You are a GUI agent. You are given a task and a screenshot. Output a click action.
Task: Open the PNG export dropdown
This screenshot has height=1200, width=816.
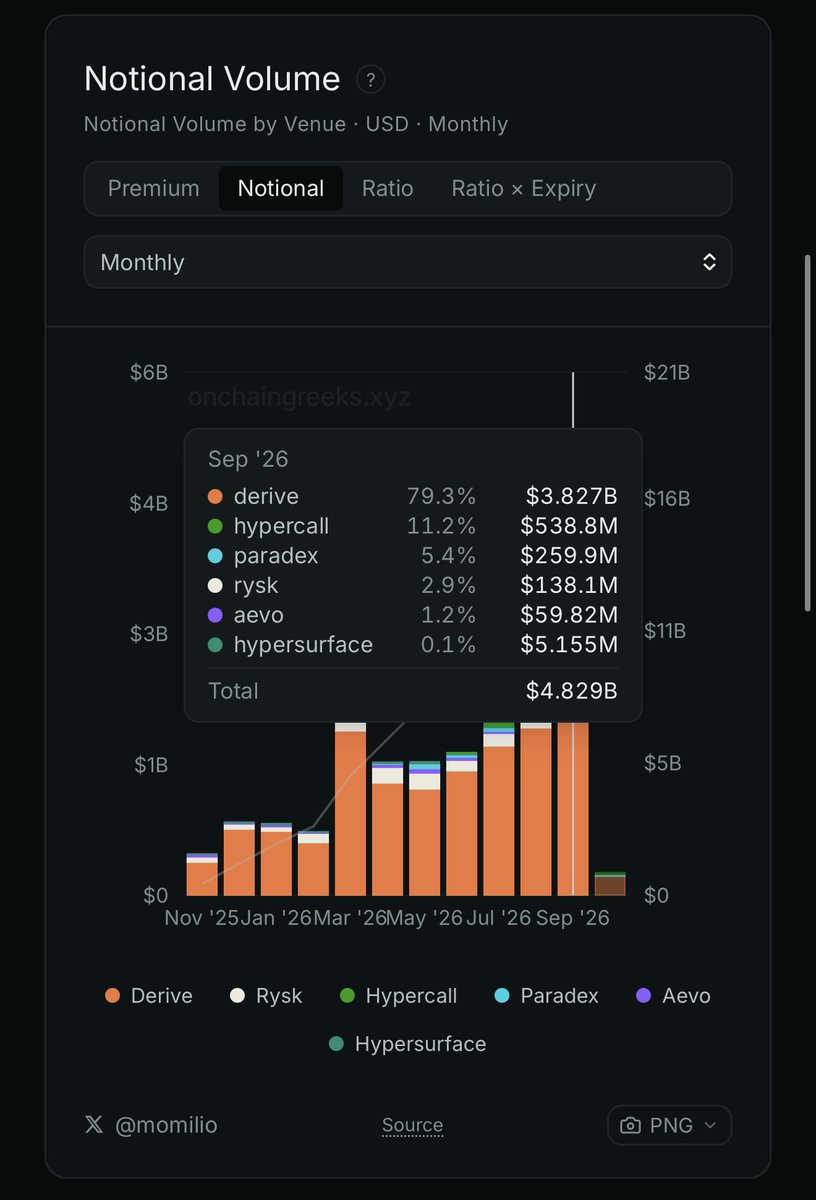click(x=669, y=1125)
